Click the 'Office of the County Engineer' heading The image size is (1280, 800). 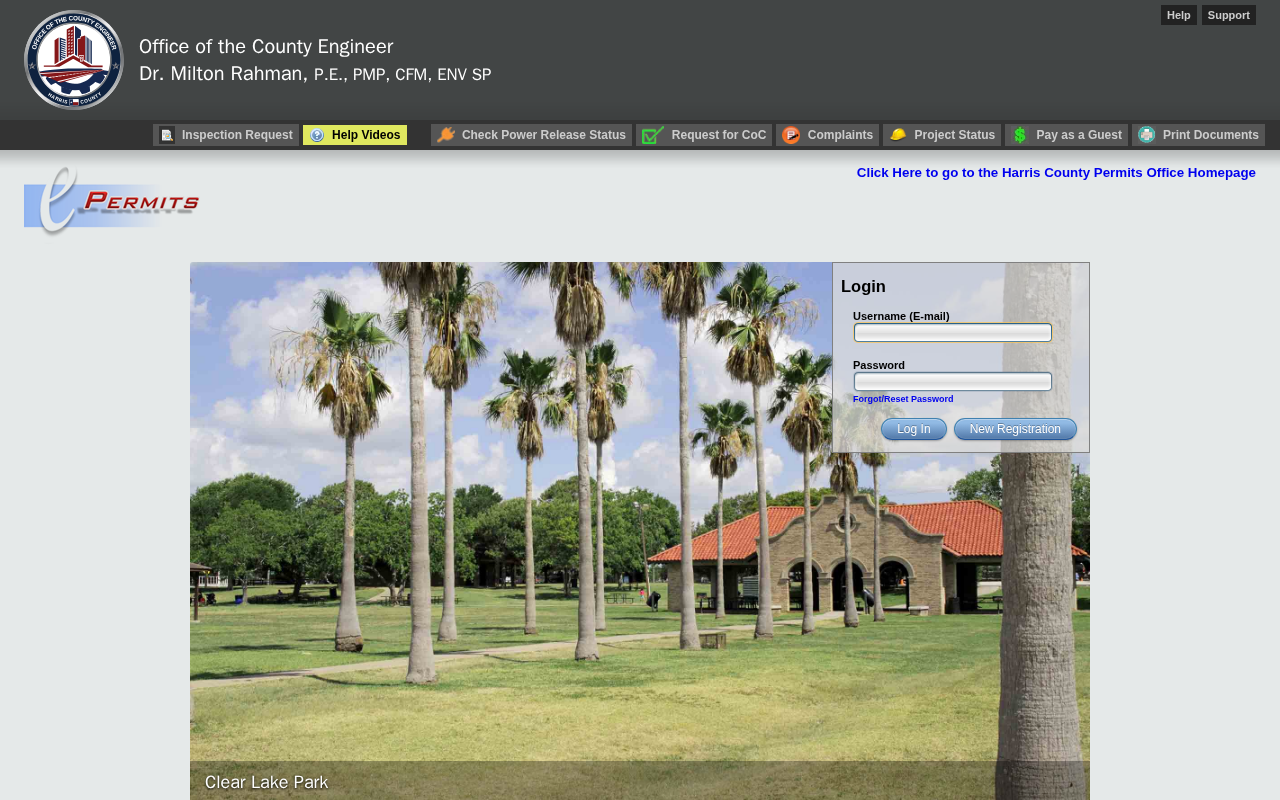point(266,47)
